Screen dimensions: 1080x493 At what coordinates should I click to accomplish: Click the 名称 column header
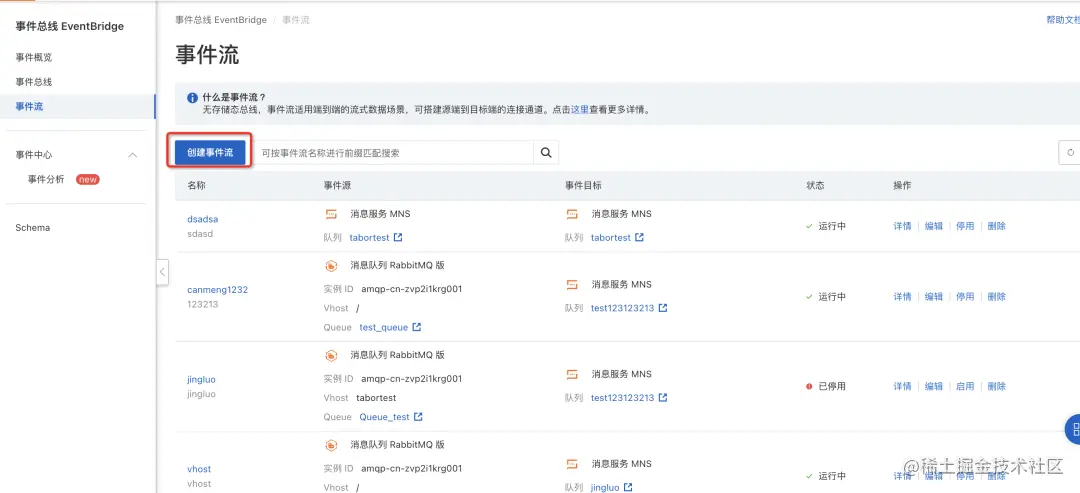point(196,186)
